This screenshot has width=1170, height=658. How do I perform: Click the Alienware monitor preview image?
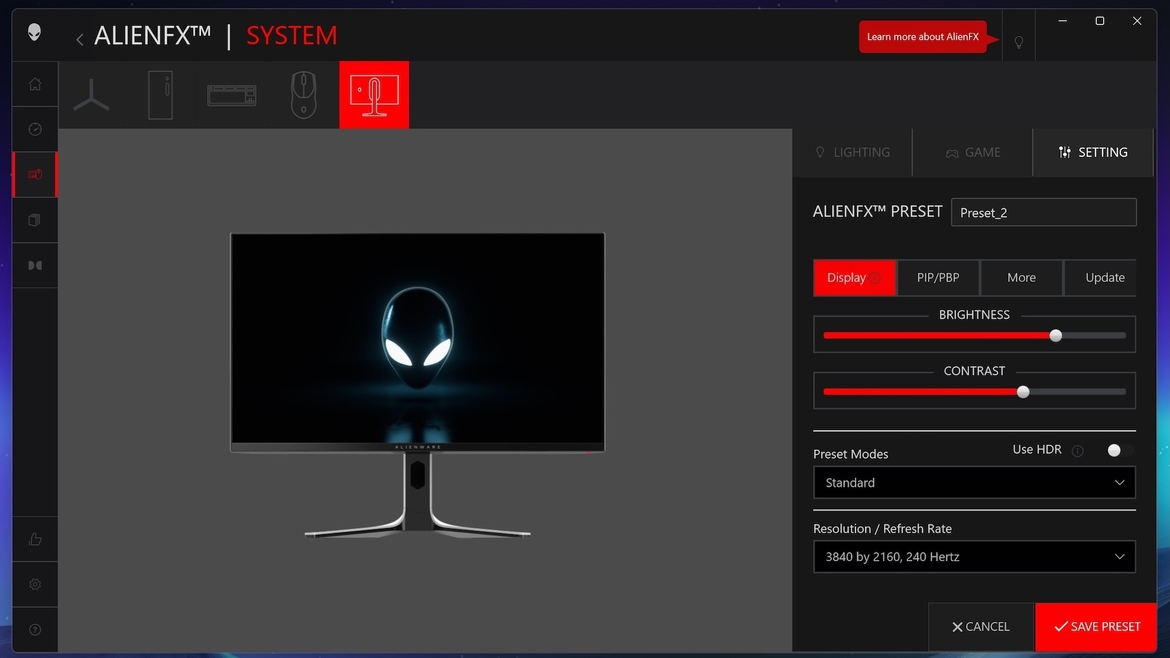pyautogui.click(x=418, y=386)
